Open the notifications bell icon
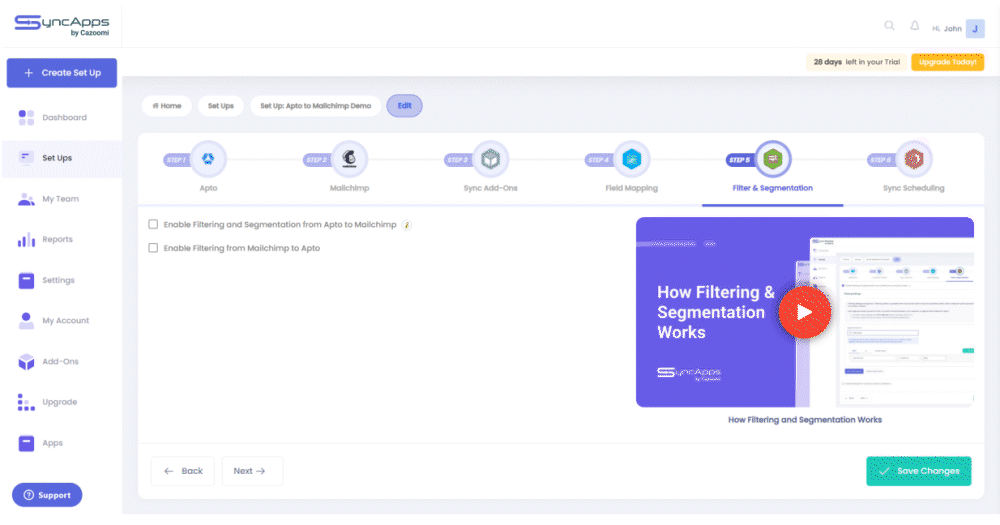 tap(915, 26)
